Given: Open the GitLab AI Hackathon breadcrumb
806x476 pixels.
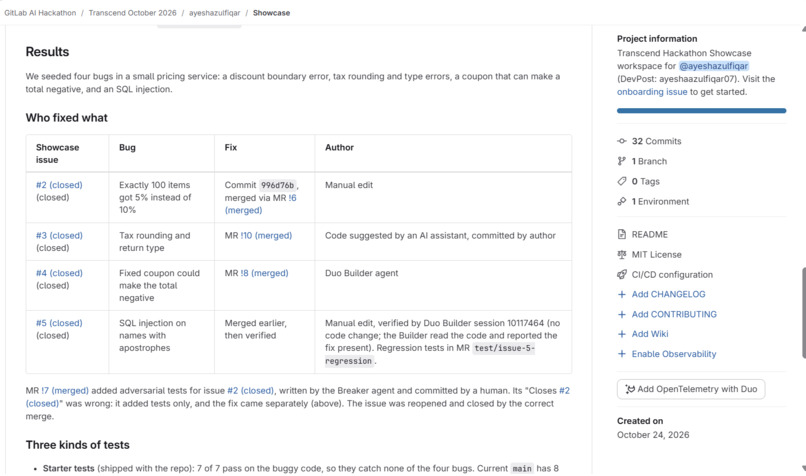Looking at the screenshot, I should (x=40, y=13).
